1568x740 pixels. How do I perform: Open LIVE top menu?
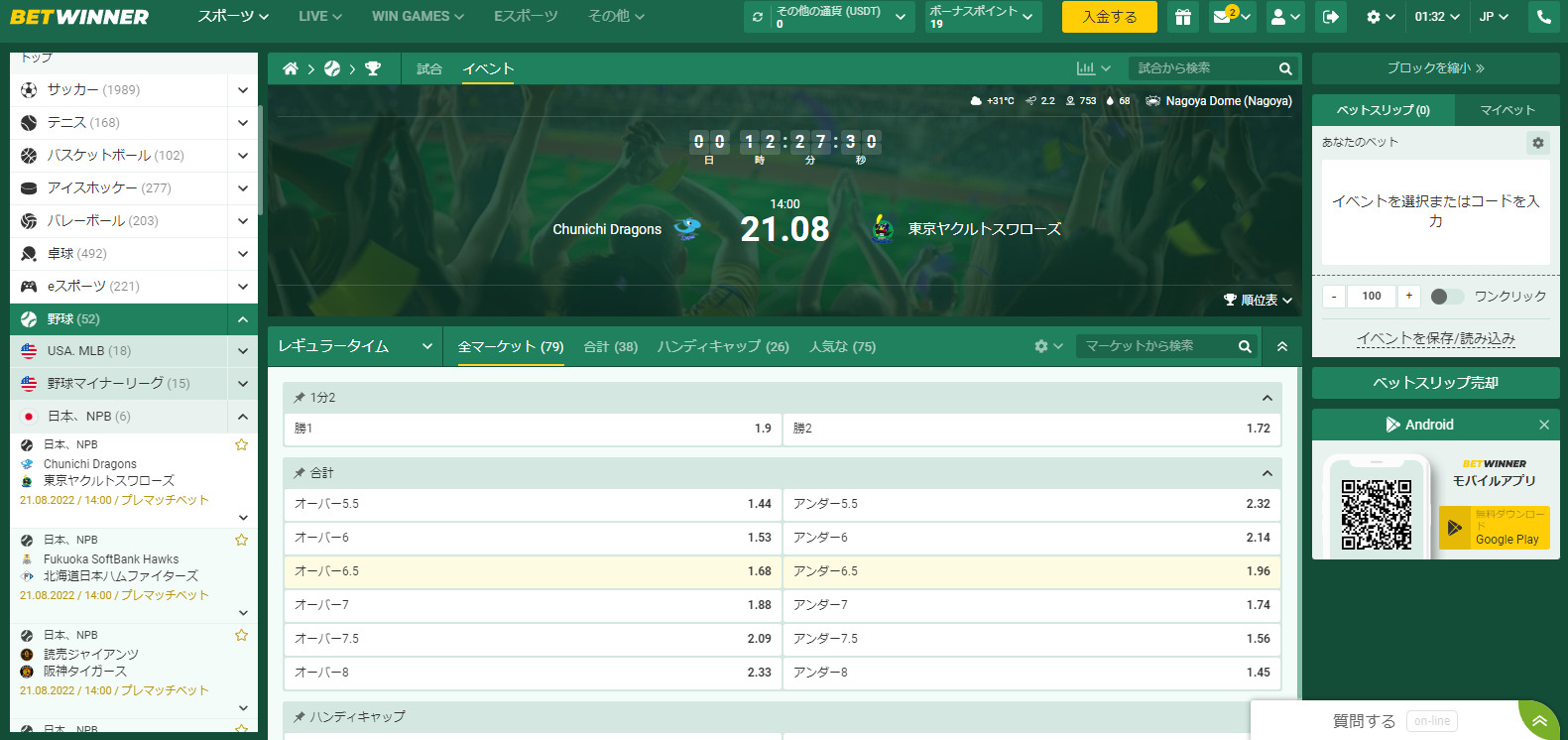[x=320, y=17]
